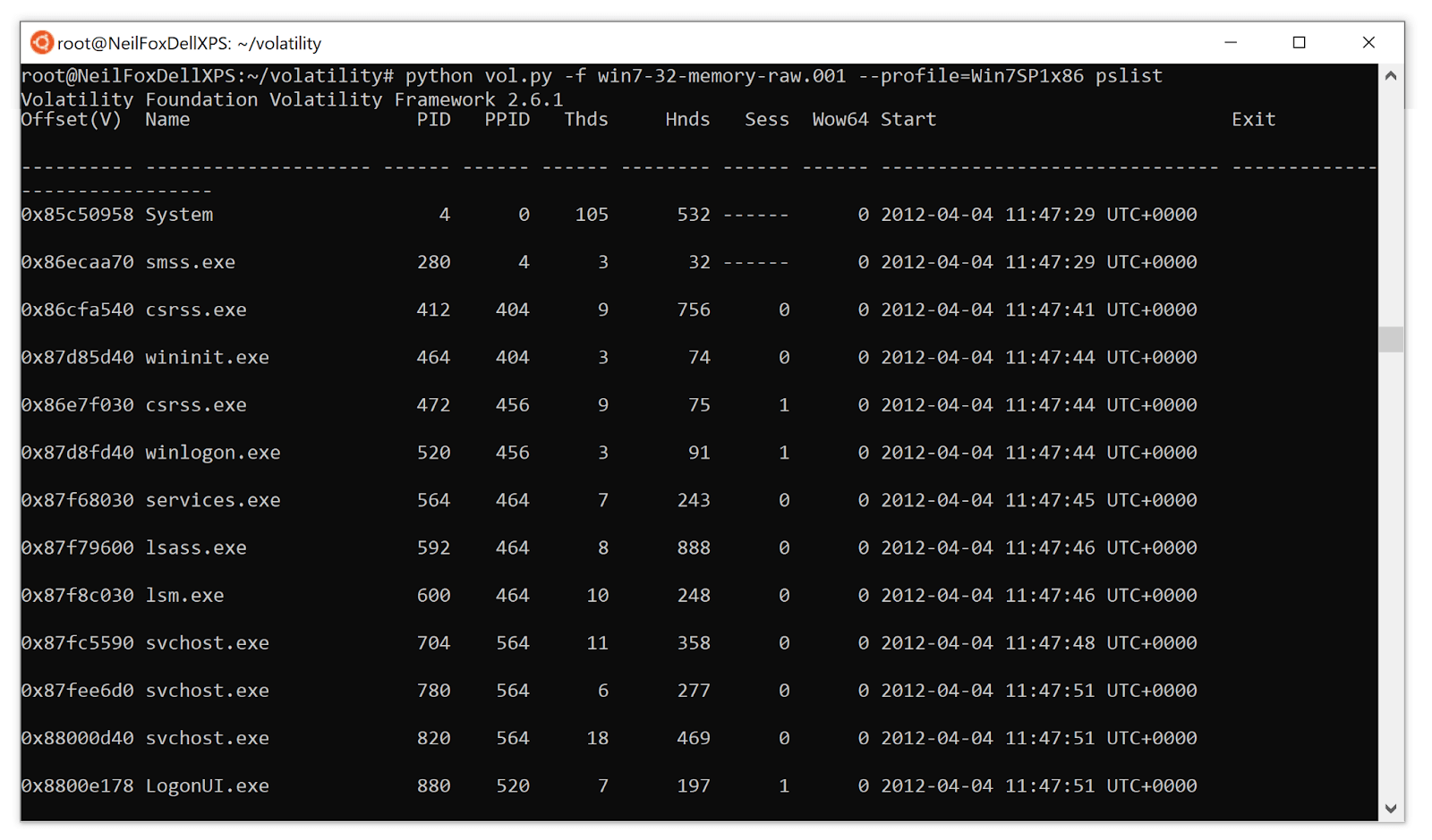Click the PID column header
The width and height of the screenshot is (1432, 840).
pyautogui.click(x=435, y=119)
